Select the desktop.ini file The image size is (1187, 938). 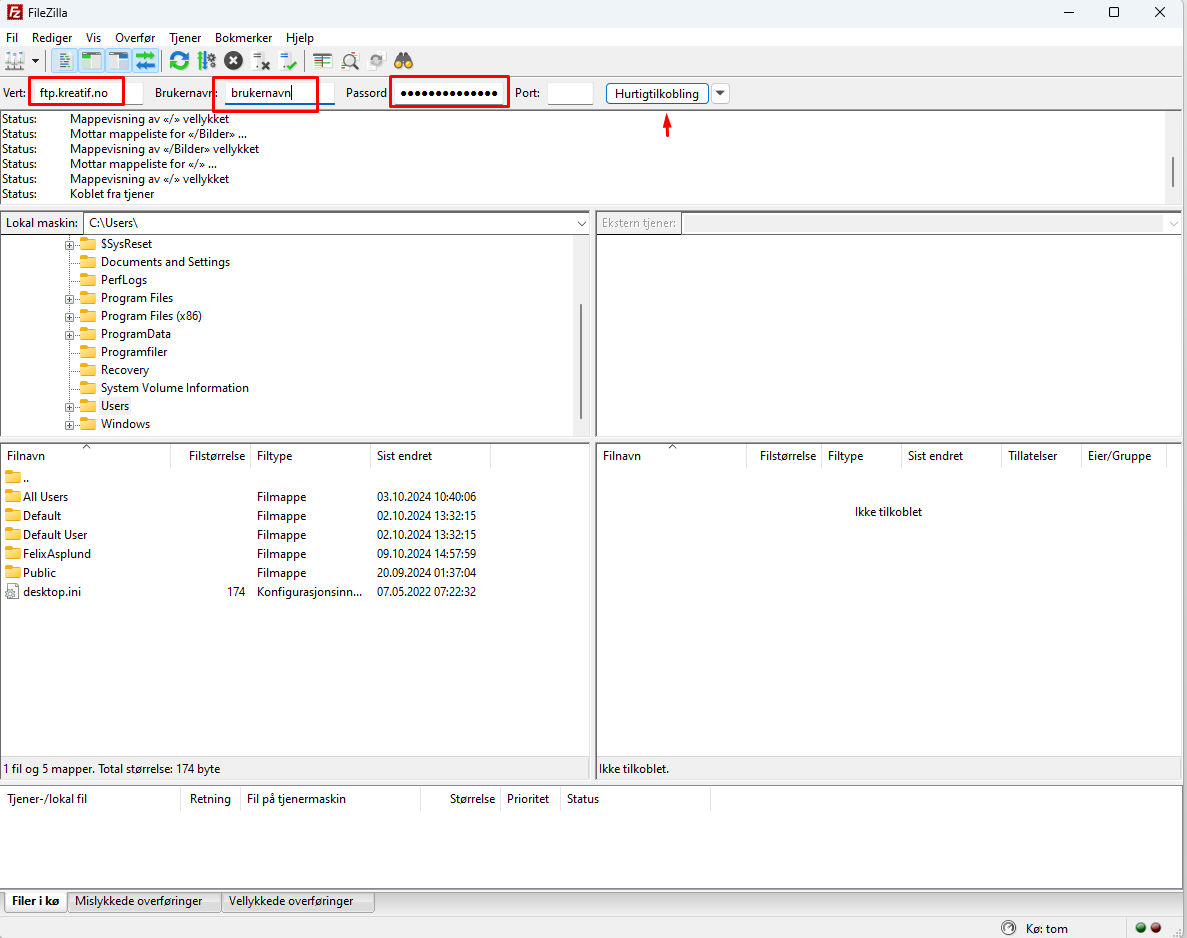point(51,591)
